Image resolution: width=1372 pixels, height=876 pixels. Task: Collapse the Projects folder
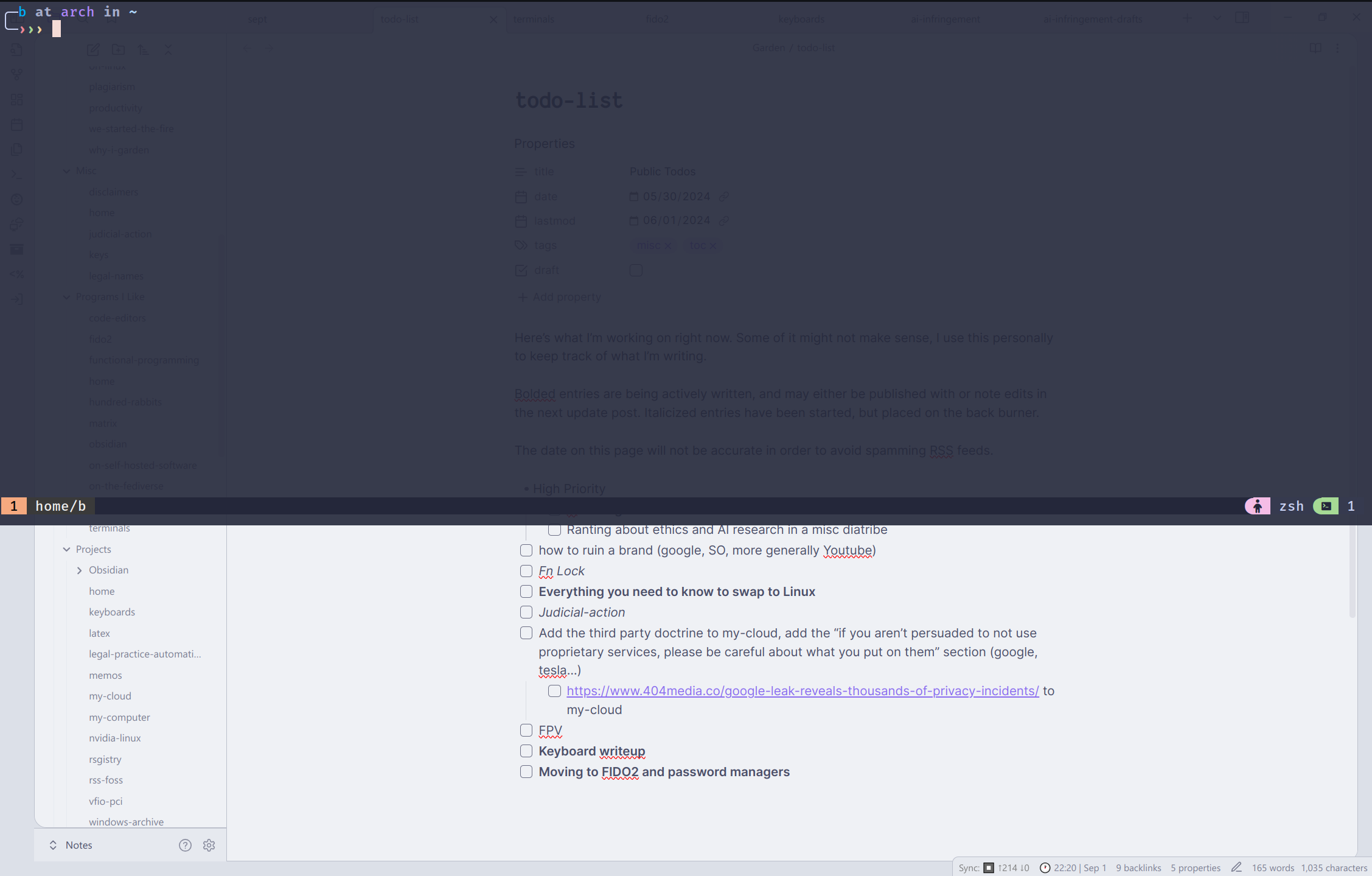click(x=67, y=549)
